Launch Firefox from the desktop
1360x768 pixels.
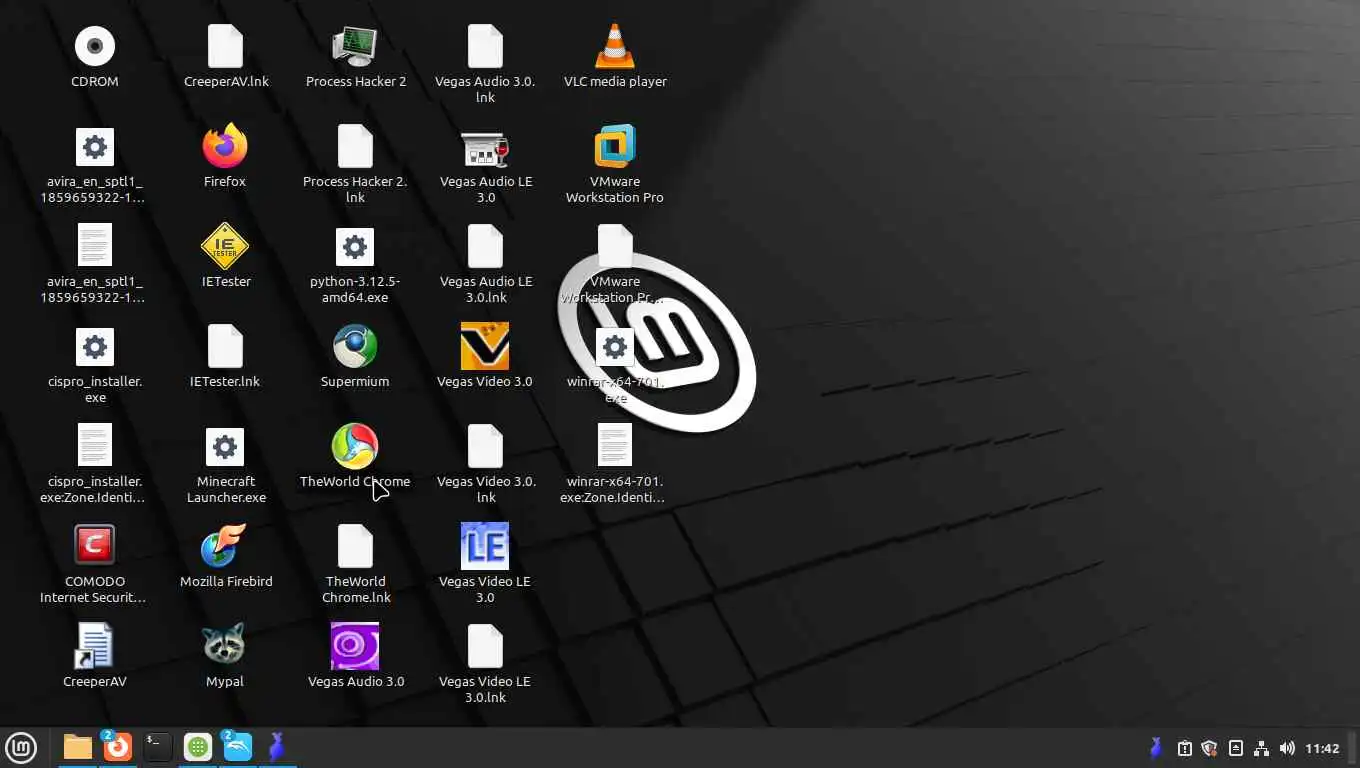[x=225, y=146]
